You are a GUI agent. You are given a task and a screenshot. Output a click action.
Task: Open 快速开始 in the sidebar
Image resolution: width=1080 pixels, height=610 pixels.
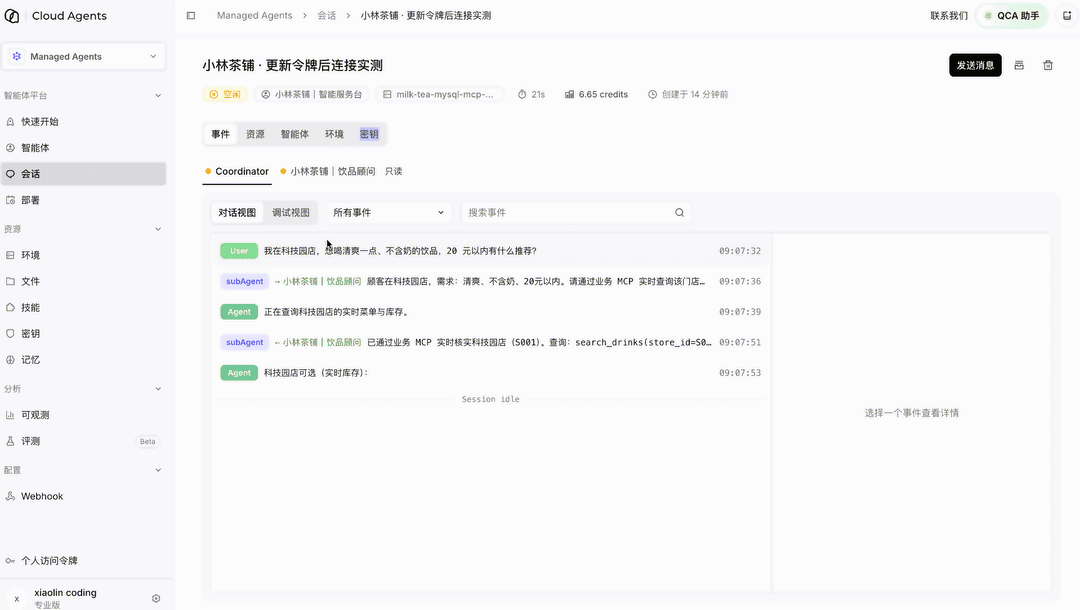(x=83, y=121)
